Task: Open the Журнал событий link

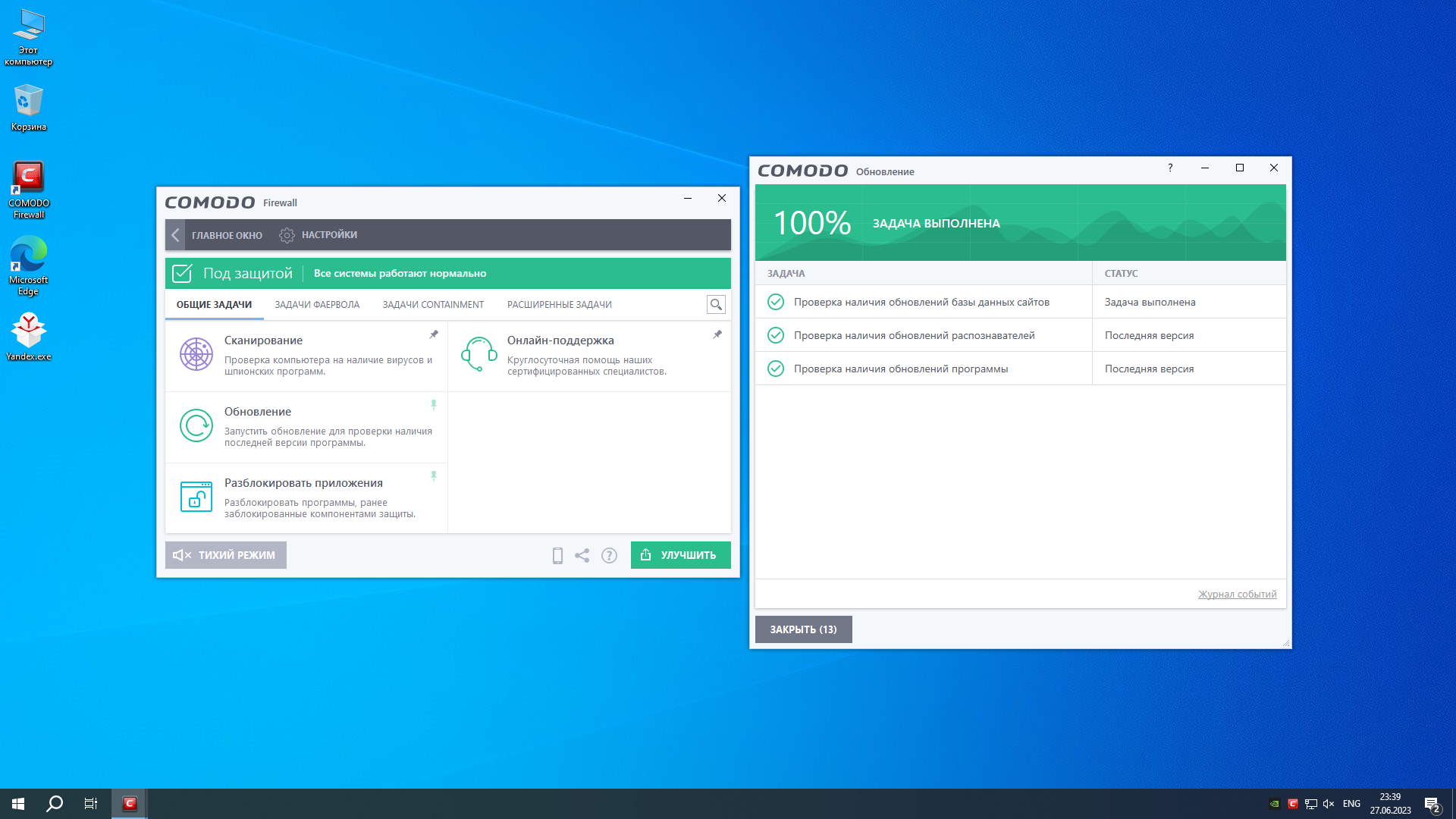Action: pos(1237,595)
